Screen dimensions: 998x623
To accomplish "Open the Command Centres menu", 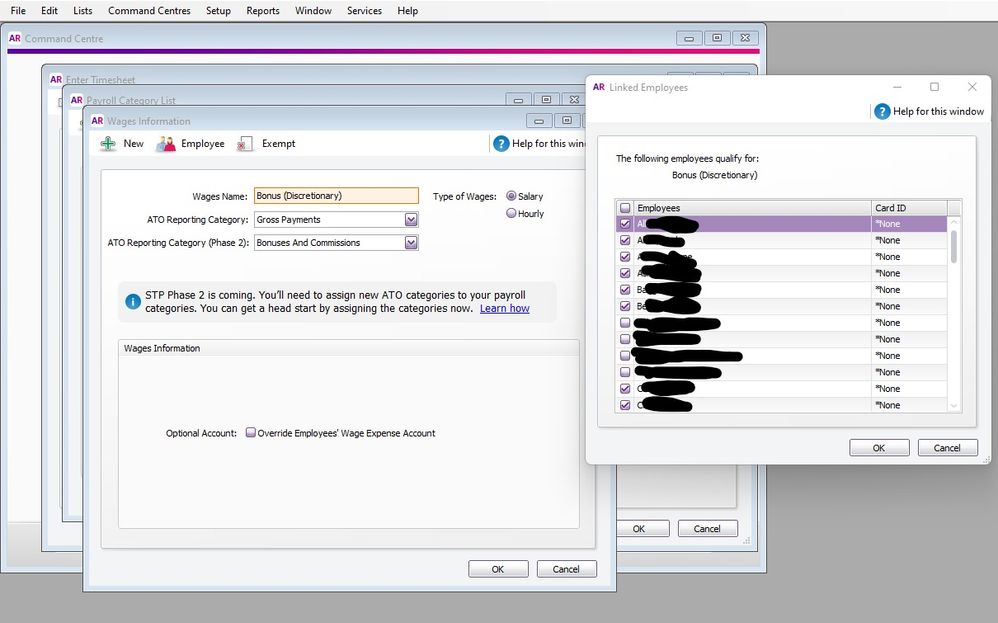I will 148,11.
